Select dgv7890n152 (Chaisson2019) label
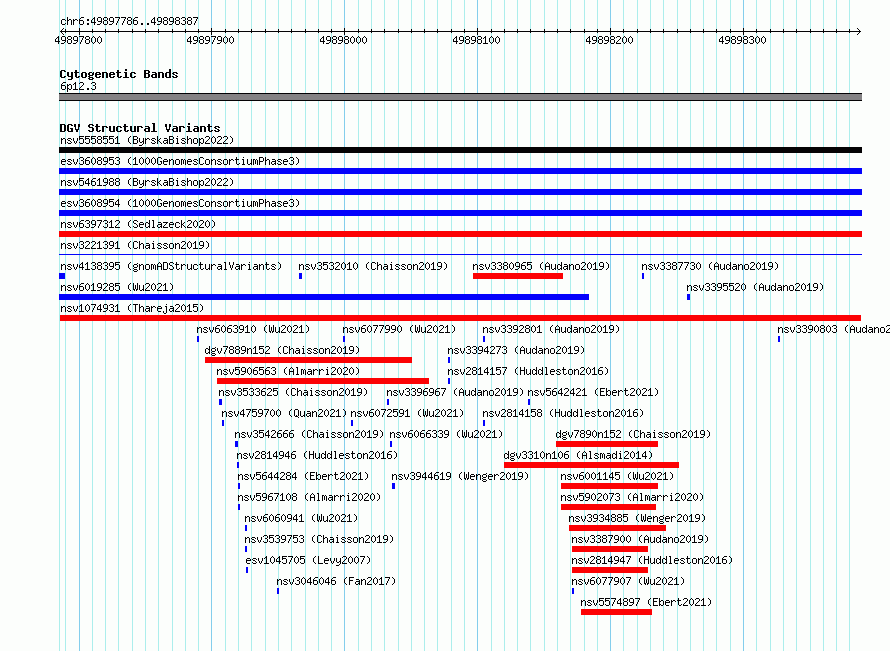Screen dimensions: 890x651 633,434
